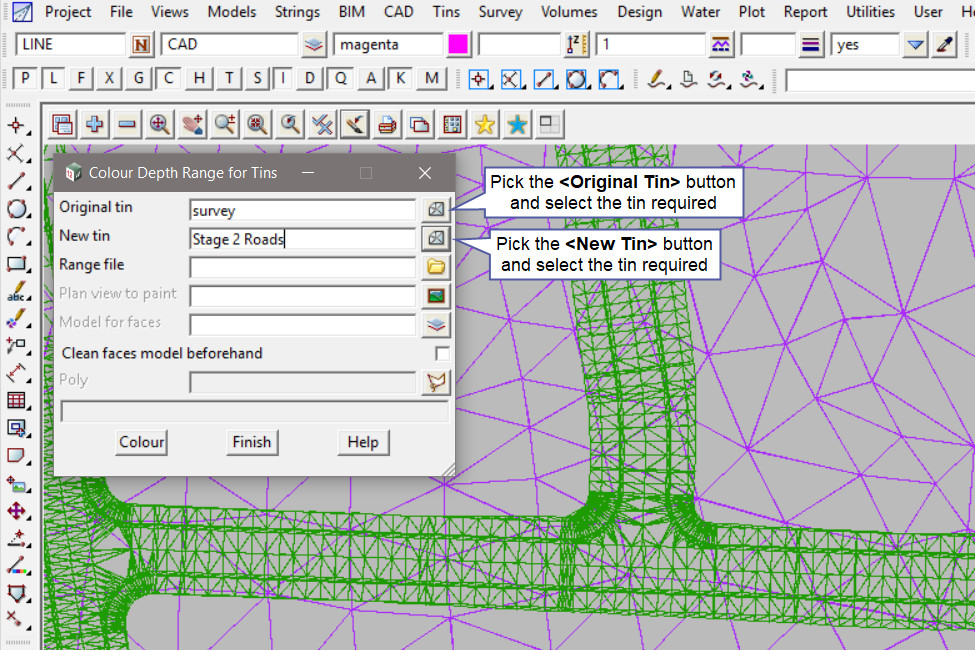Open the Survey menu
The width and height of the screenshot is (975, 650).
(500, 12)
